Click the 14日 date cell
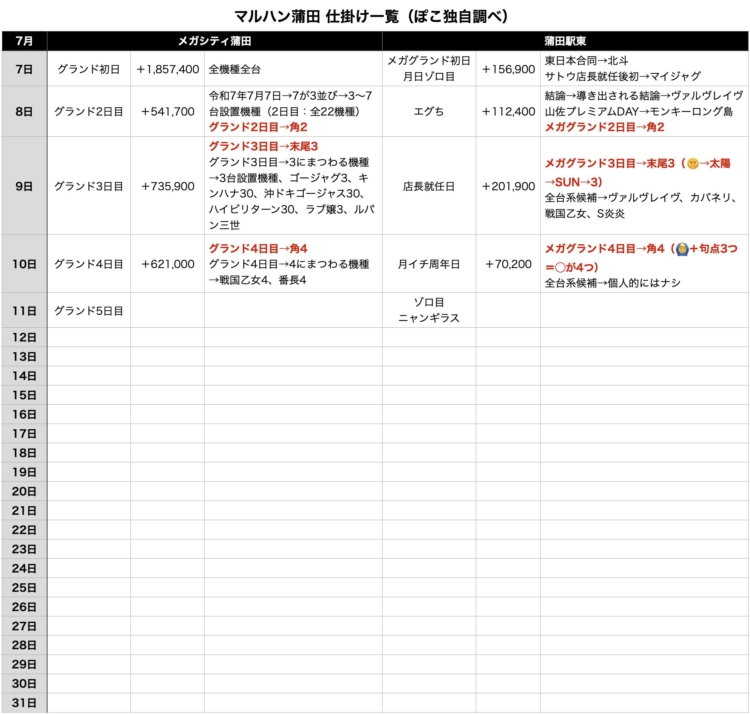 24,376
